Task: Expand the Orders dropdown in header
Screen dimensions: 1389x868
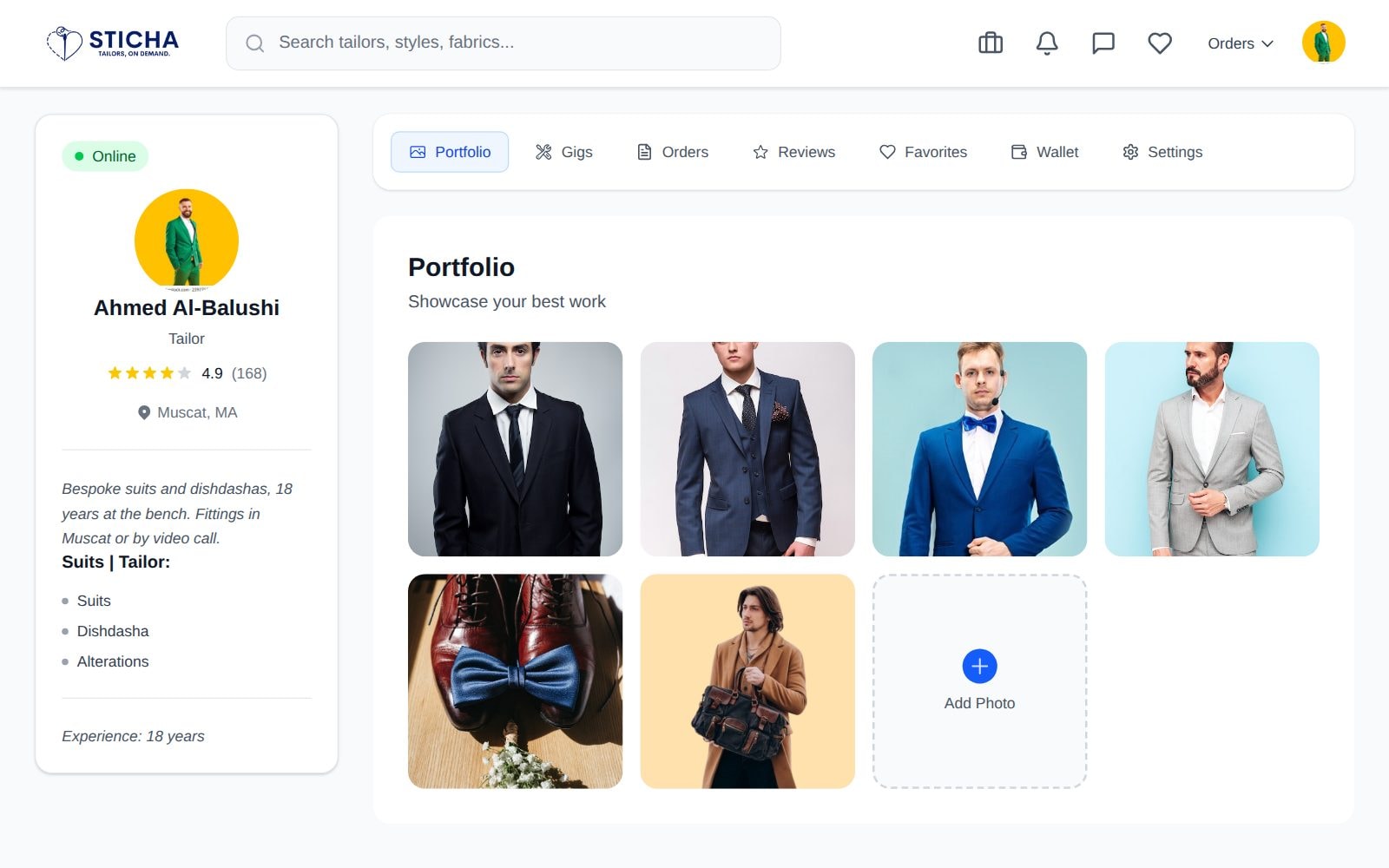Action: point(1241,43)
